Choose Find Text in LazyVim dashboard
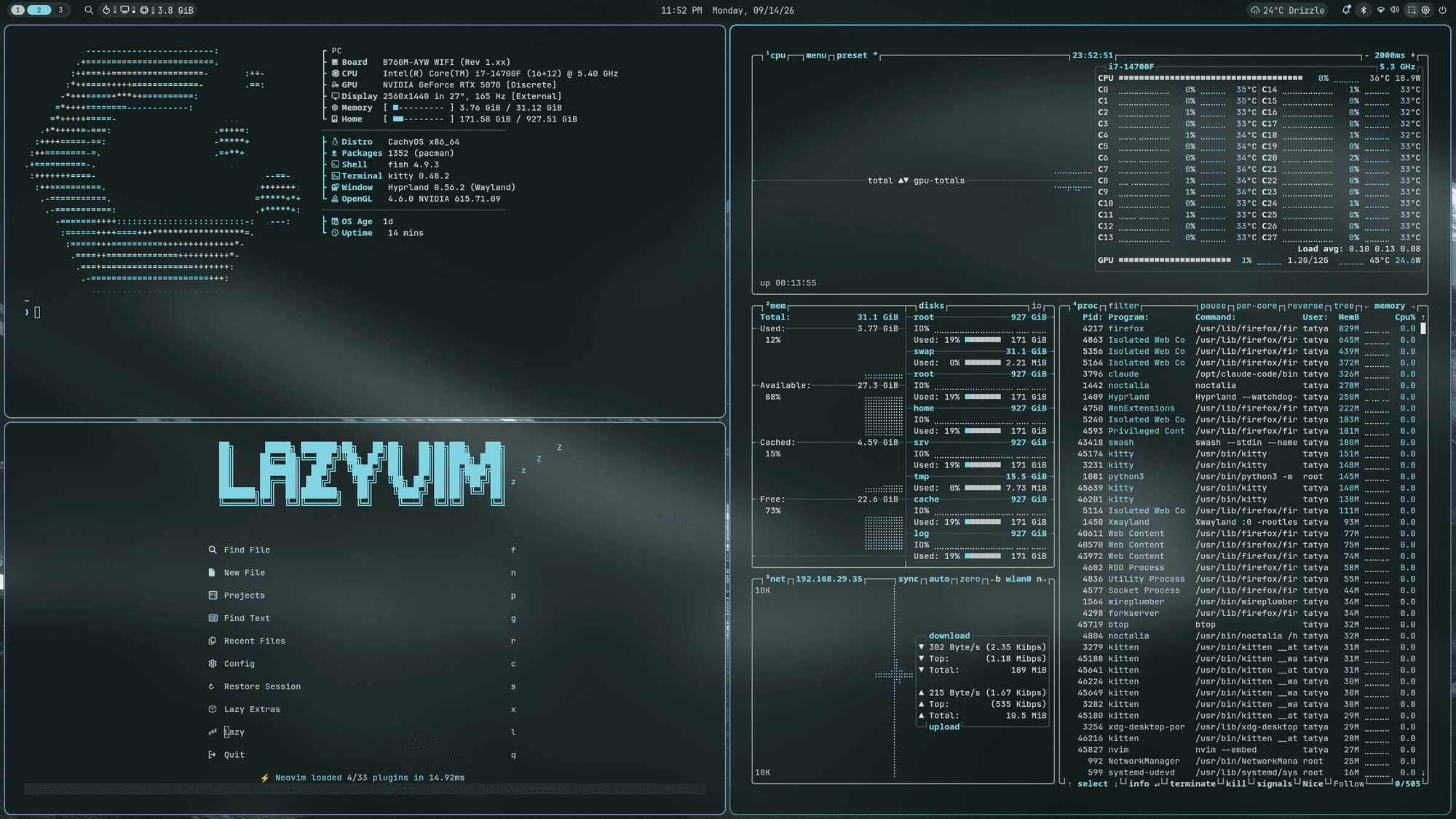 point(363,618)
